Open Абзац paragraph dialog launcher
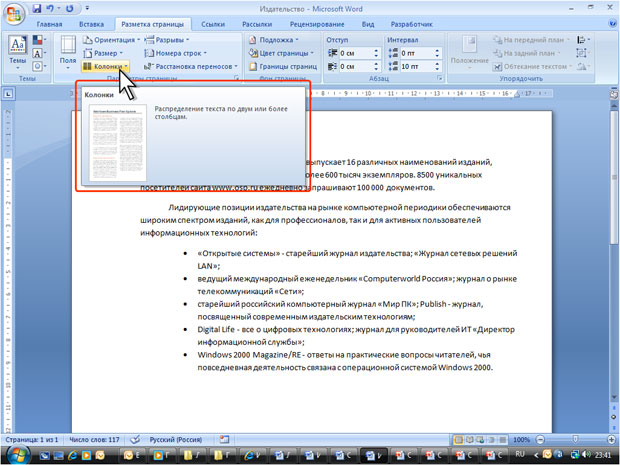The image size is (620, 465). 440,78
